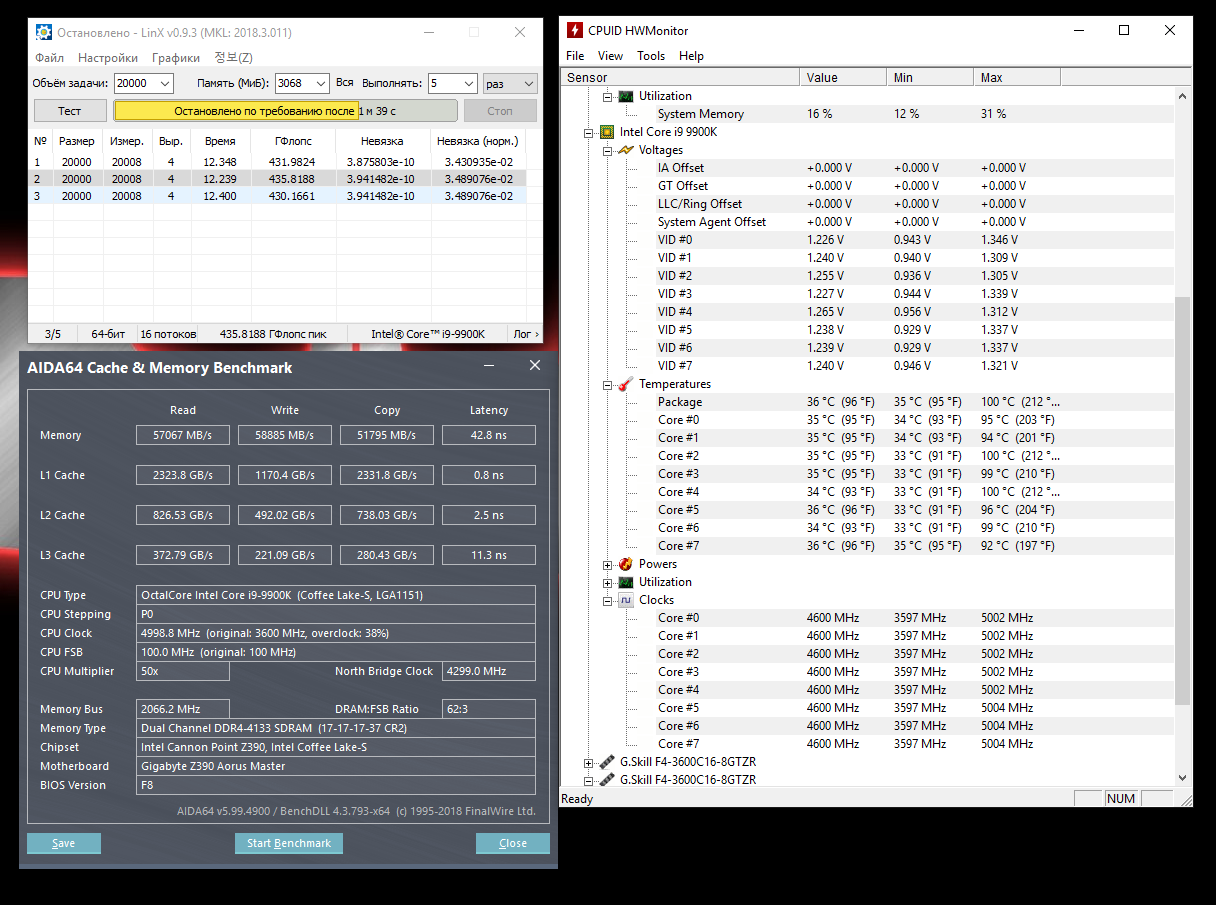Screen dimensions: 1216x905
Task: Click the Powers flame icon
Action: coord(626,564)
